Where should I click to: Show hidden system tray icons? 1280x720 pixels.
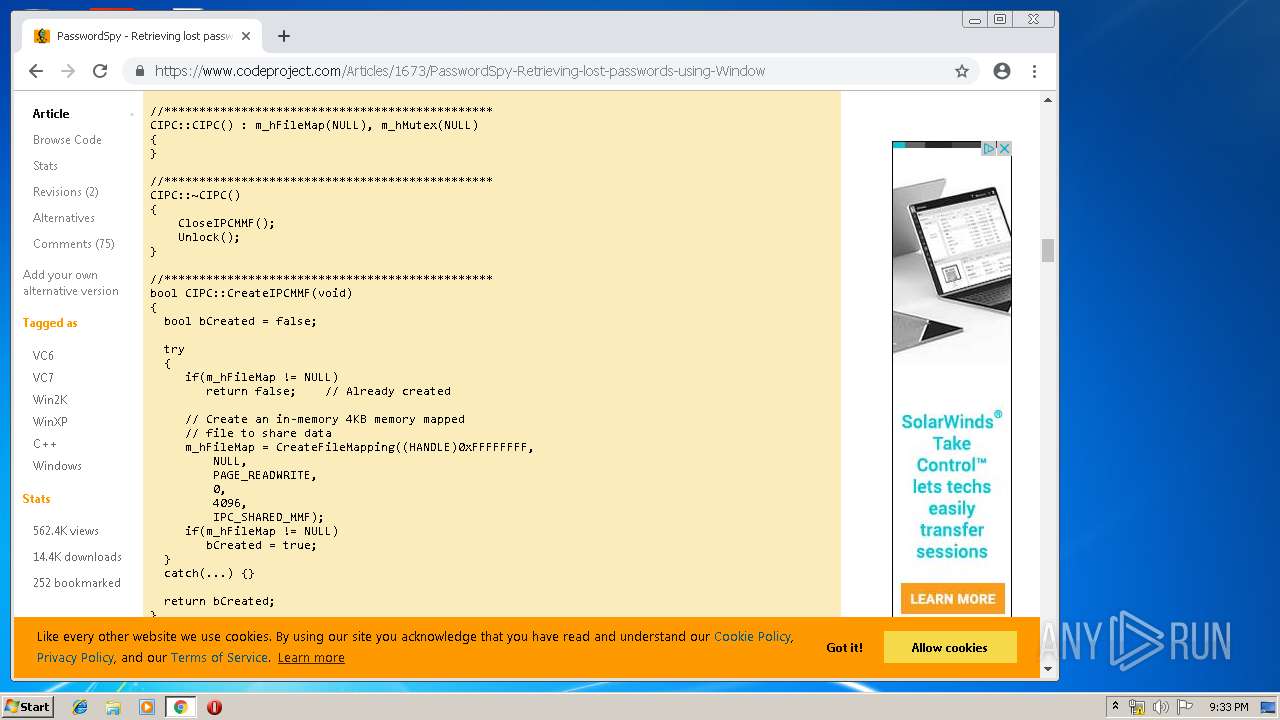[1115, 707]
